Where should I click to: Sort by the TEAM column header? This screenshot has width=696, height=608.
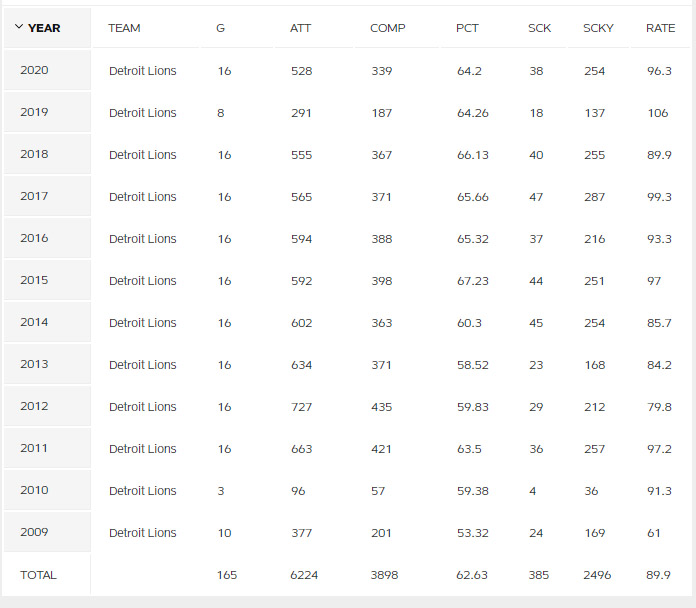pos(124,28)
